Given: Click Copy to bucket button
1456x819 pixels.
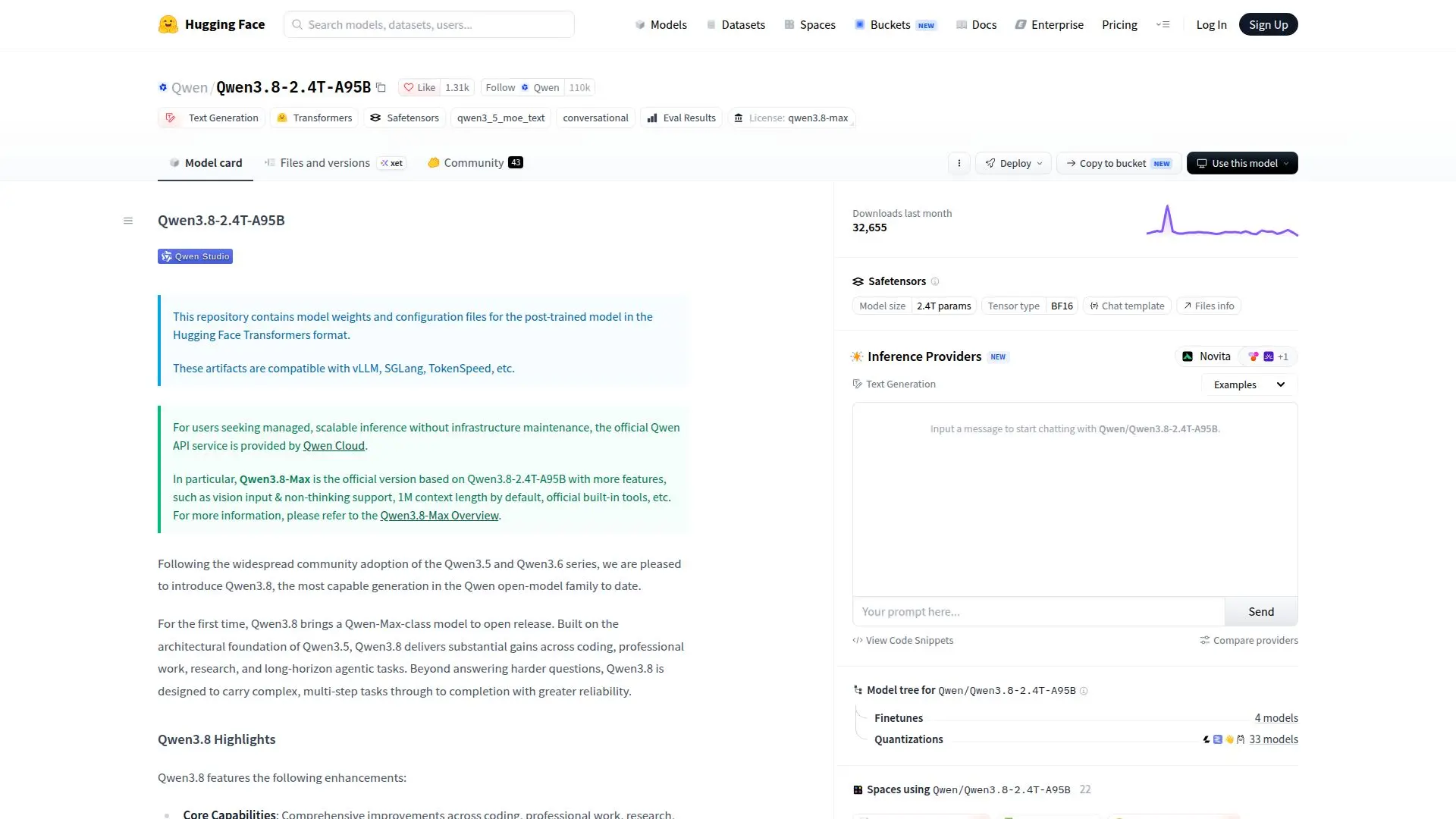Looking at the screenshot, I should pos(1119,163).
